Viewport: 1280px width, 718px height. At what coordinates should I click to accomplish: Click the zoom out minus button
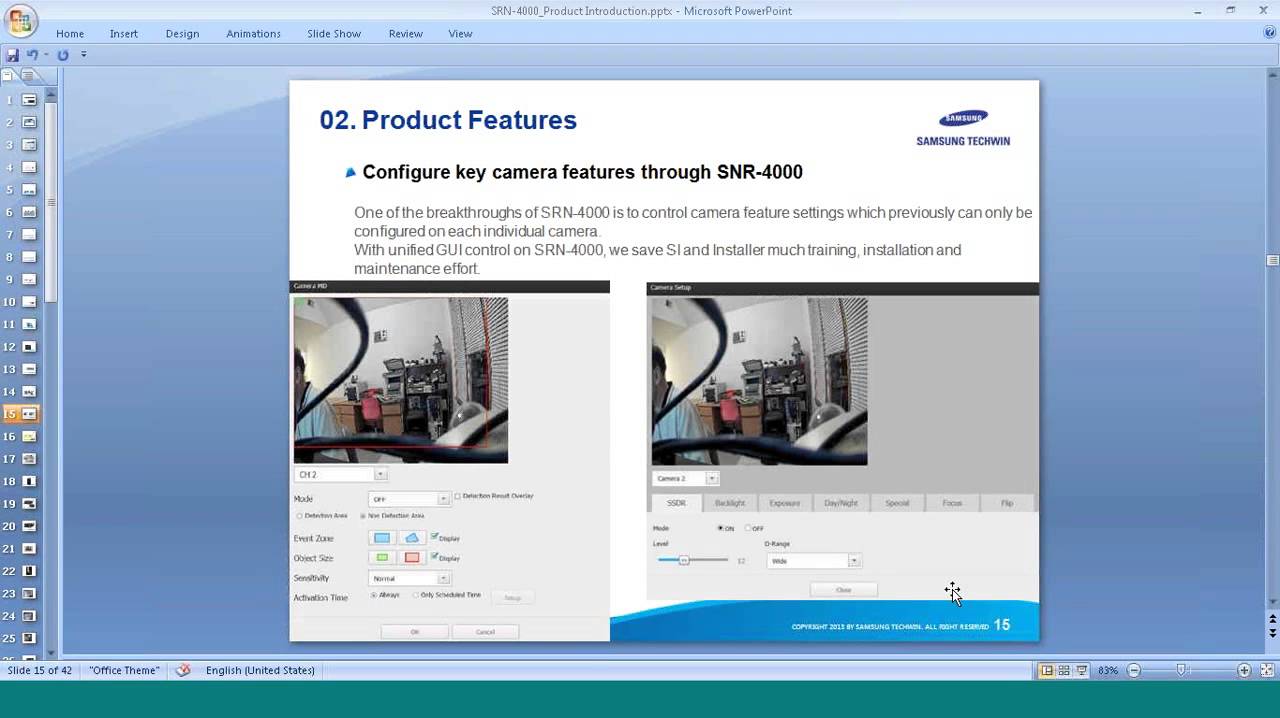tap(1134, 670)
